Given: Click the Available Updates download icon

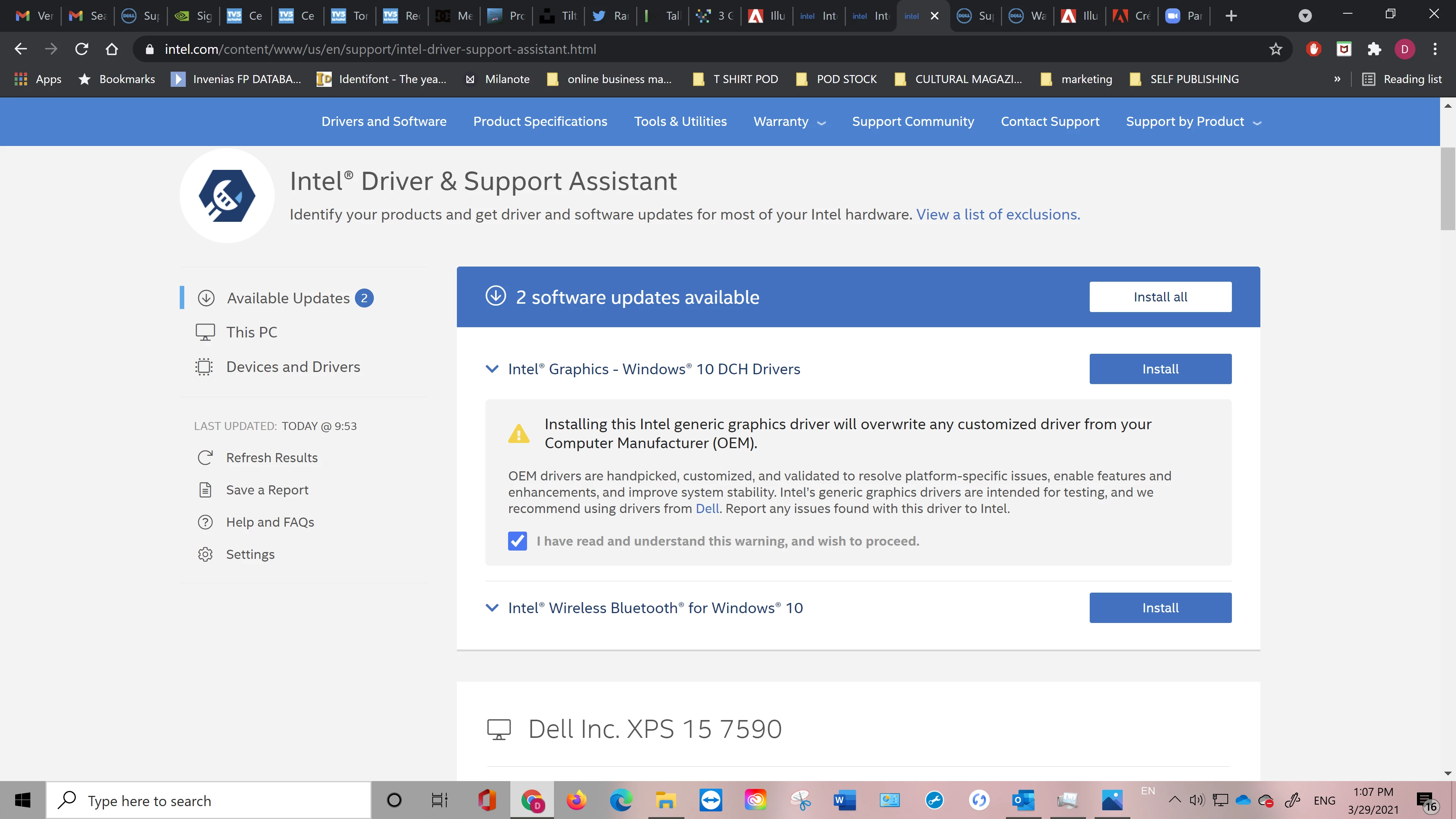Looking at the screenshot, I should (206, 298).
